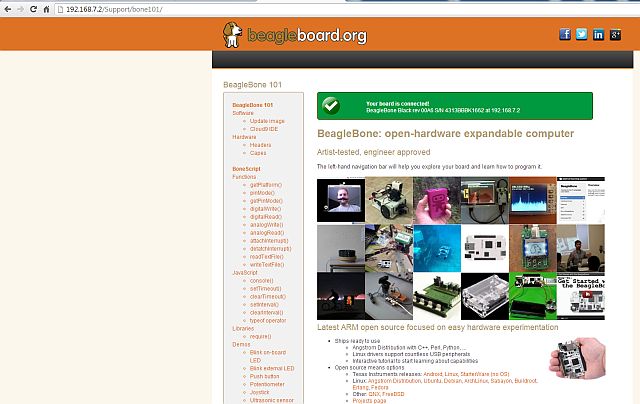Open the clearInterval() JavaScript link

pos(266,313)
